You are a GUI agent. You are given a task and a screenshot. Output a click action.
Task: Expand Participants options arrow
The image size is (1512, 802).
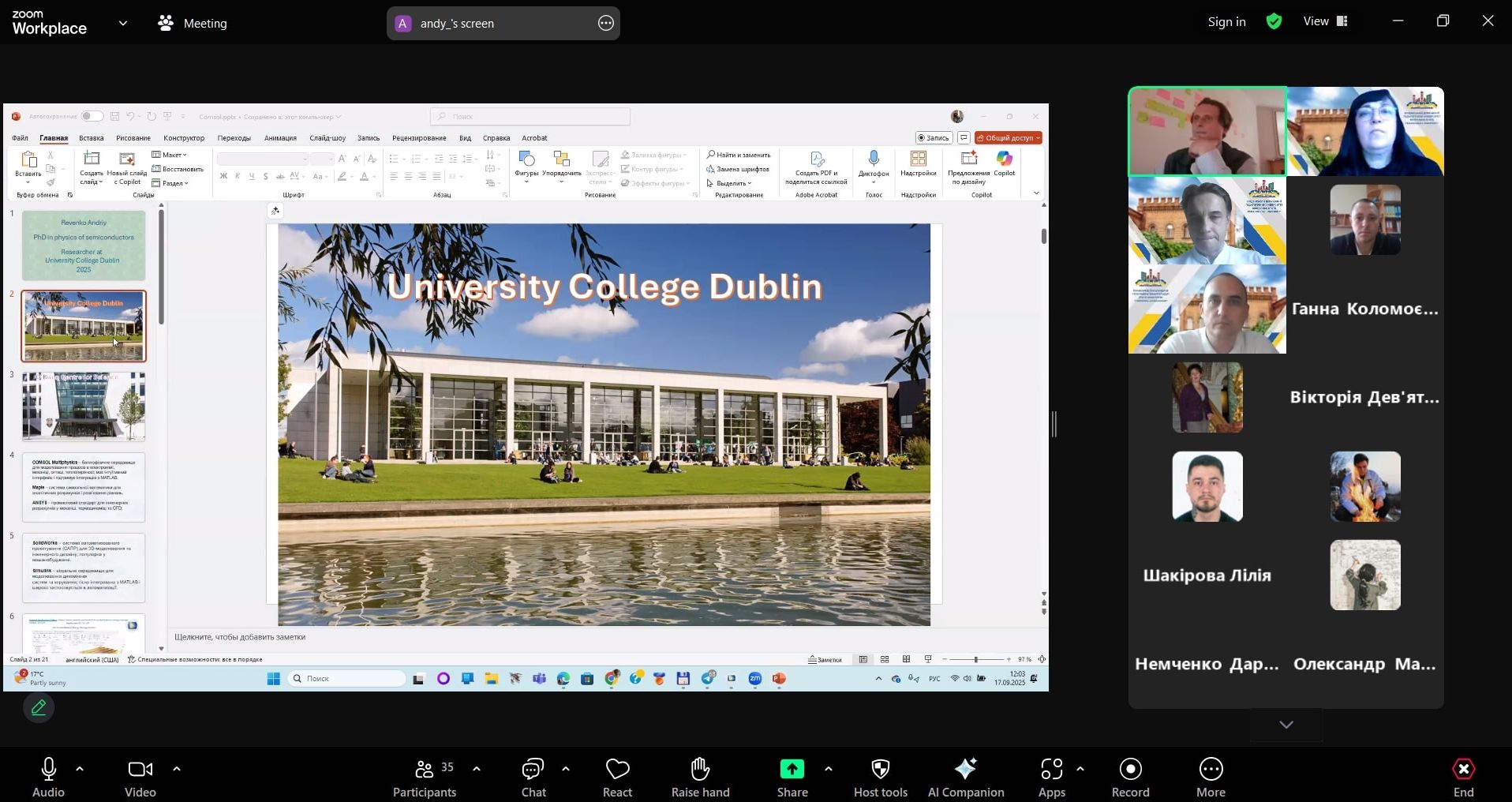(477, 769)
